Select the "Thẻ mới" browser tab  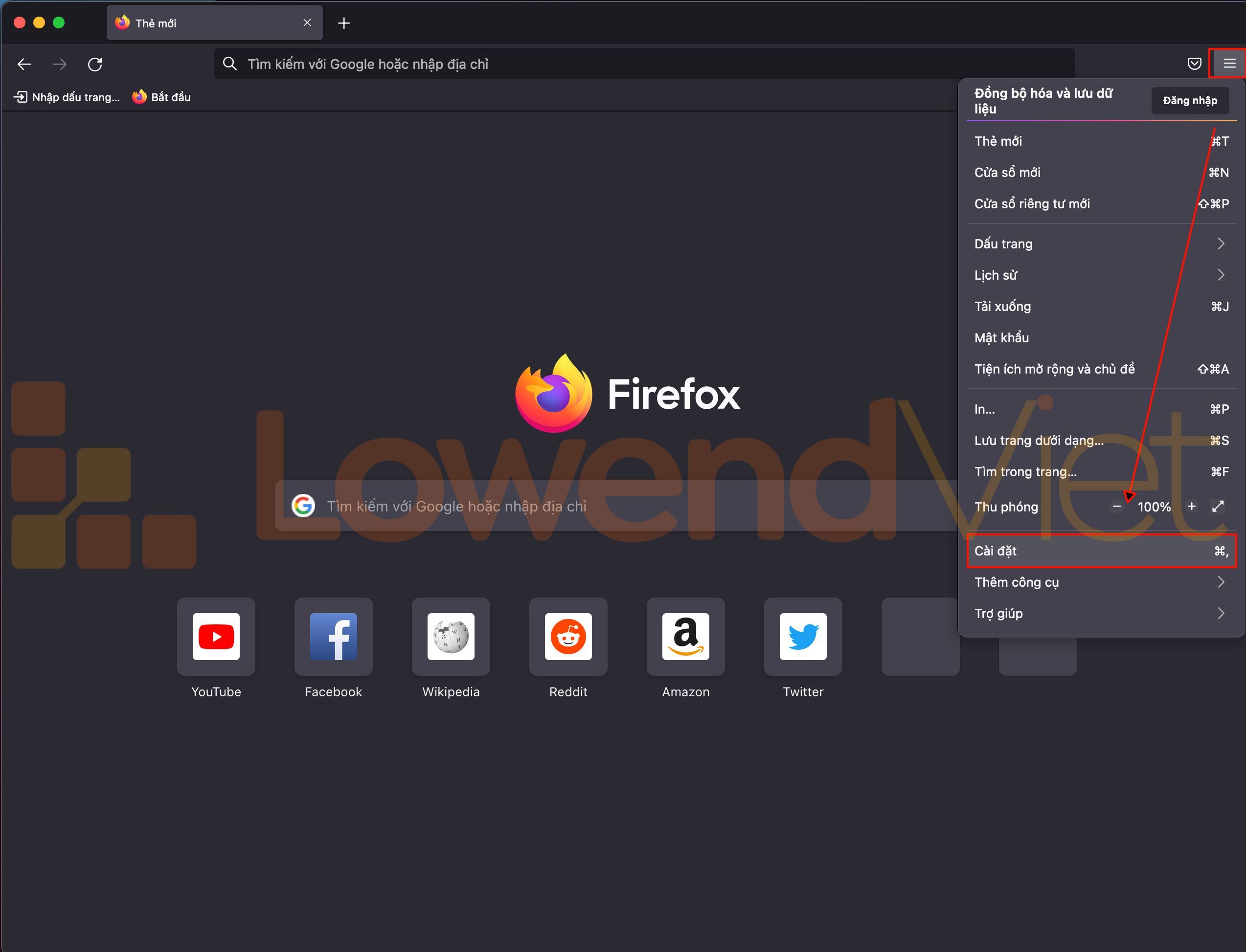[x=214, y=22]
